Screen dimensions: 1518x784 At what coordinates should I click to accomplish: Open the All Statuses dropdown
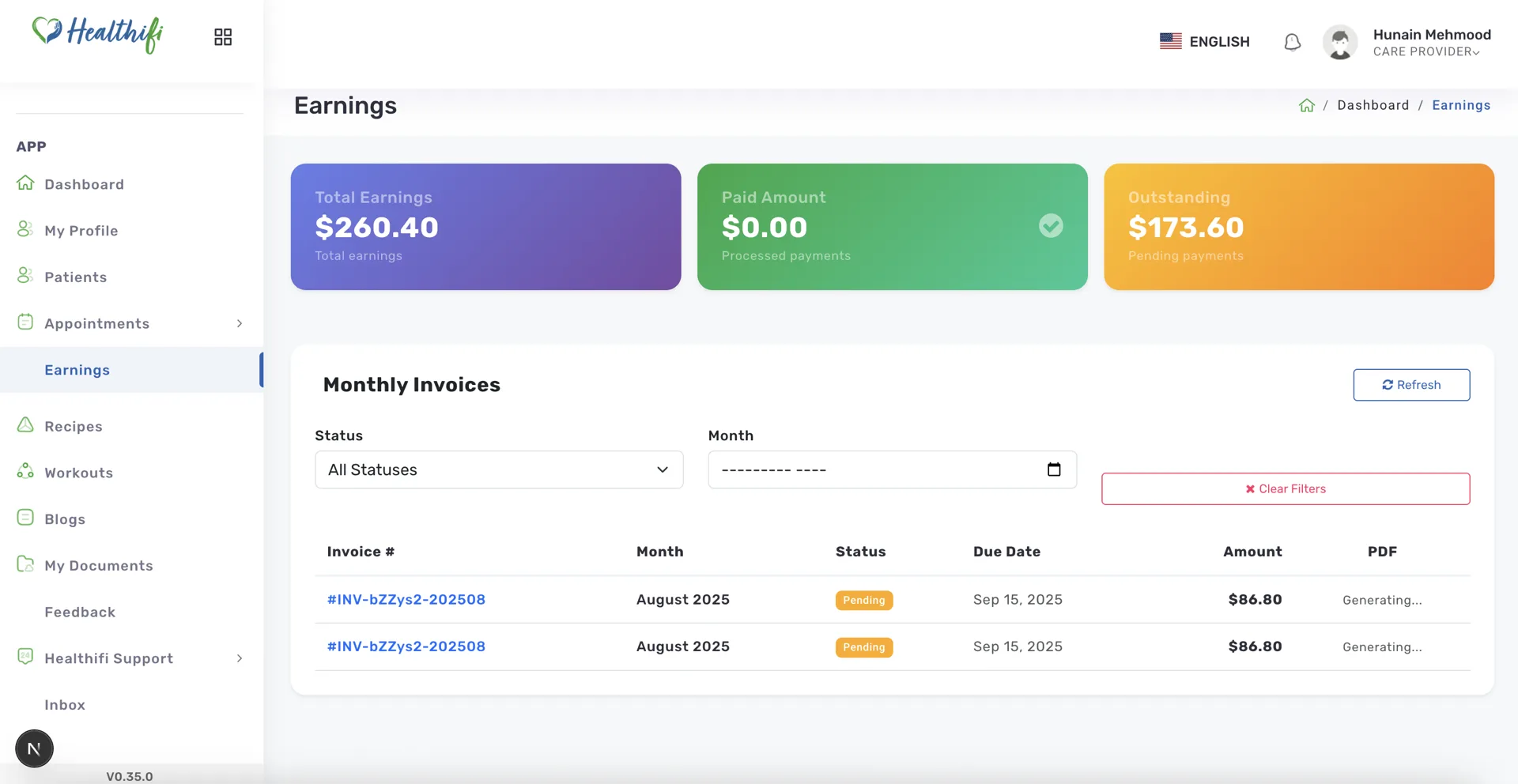coord(499,469)
